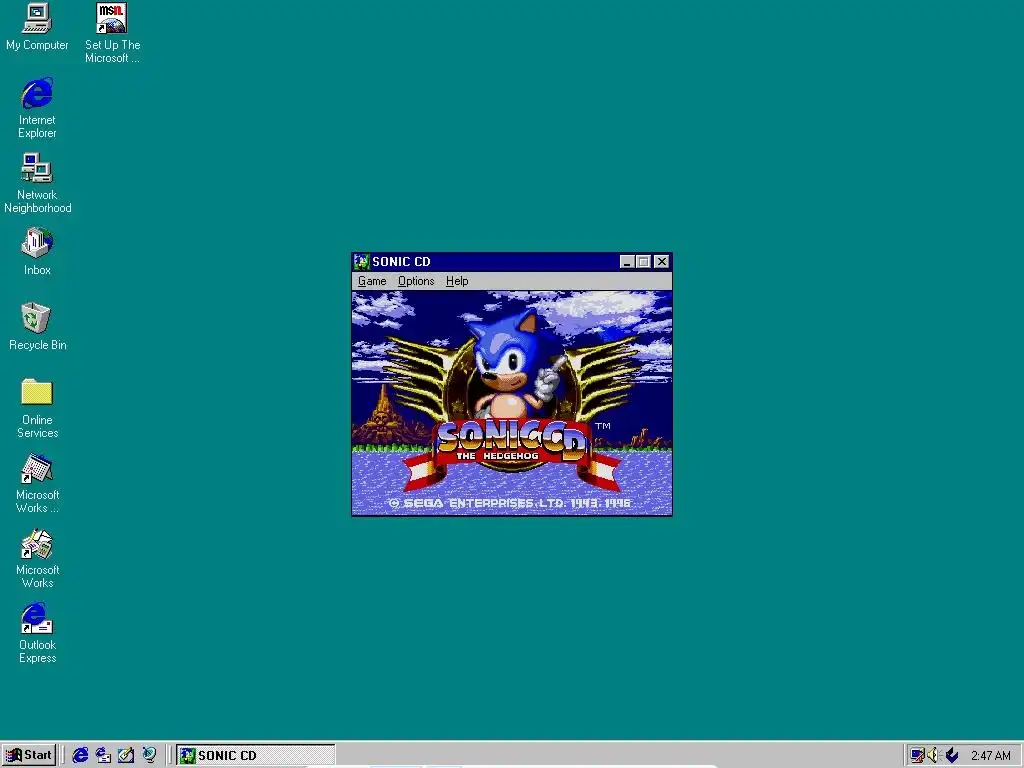
Task: Click the volume speaker tray icon
Action: click(x=933, y=755)
